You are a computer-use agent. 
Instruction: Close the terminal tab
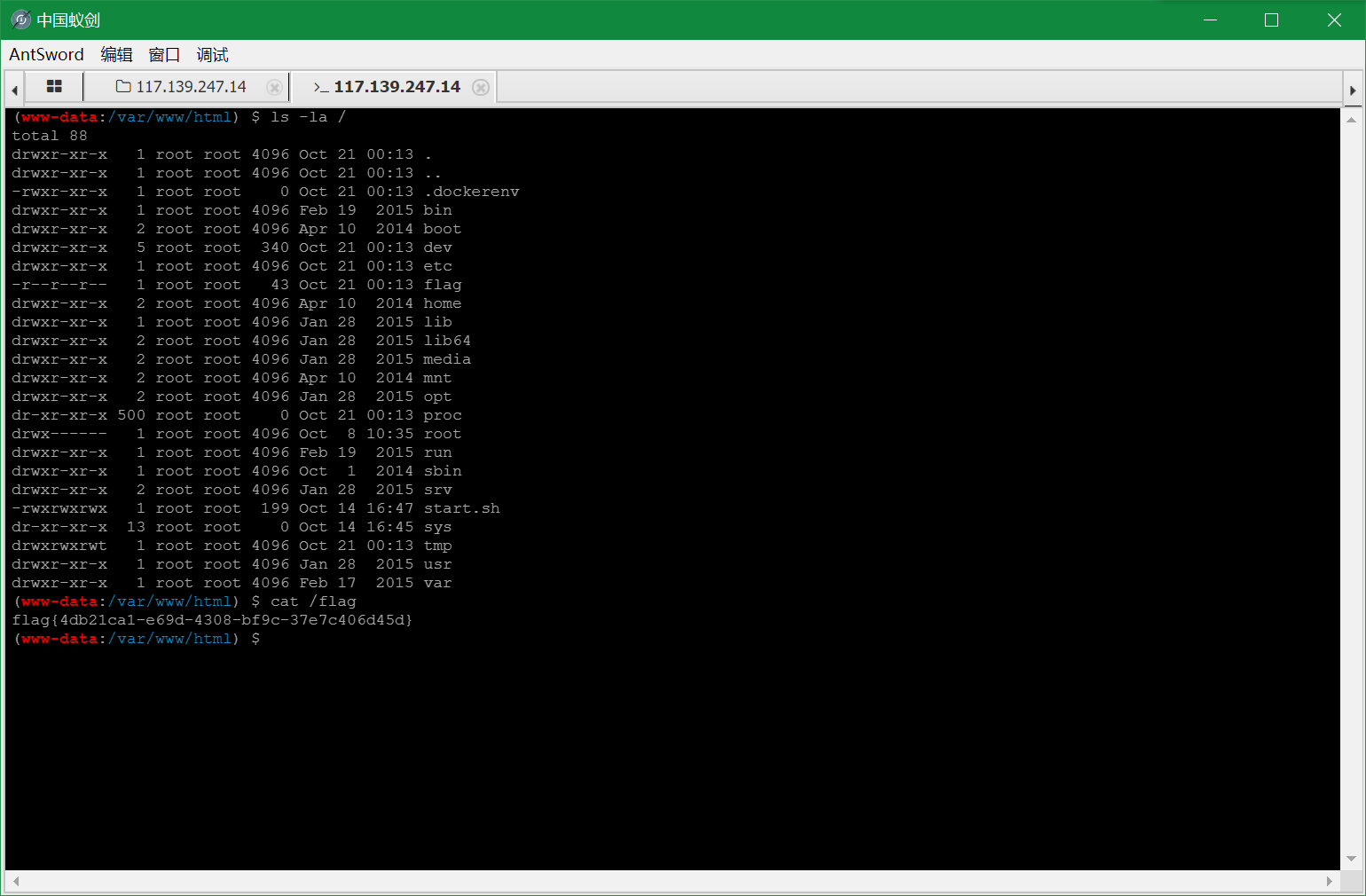[x=481, y=87]
